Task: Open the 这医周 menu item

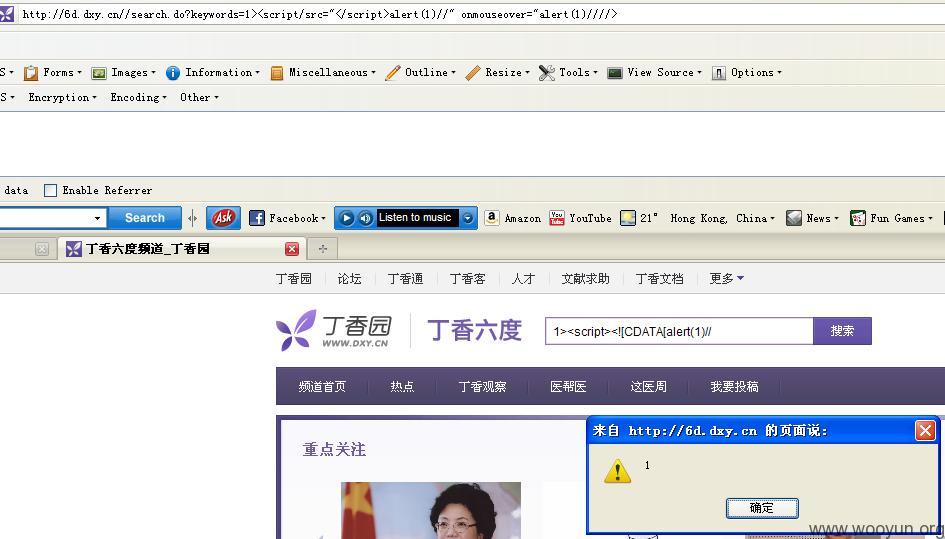Action: click(x=648, y=386)
